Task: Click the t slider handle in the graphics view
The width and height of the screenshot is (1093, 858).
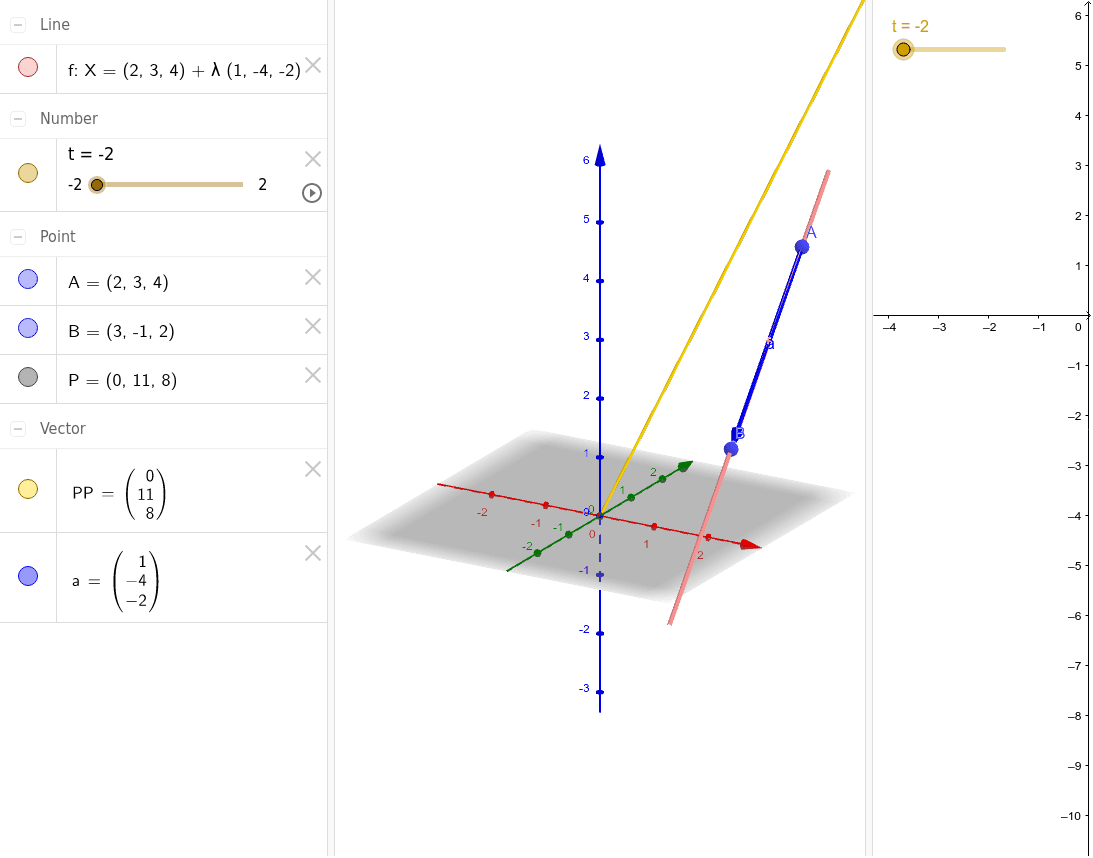Action: 903,49
